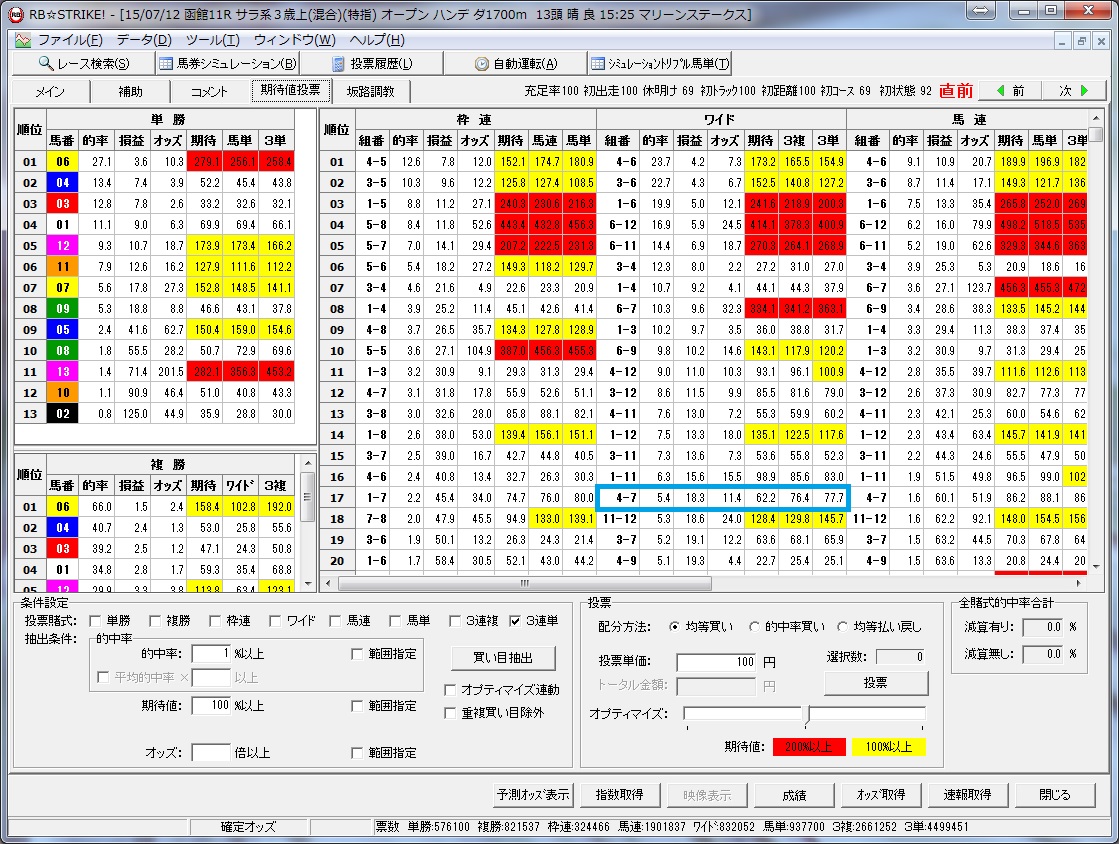Minimize the inner child window
1119x844 pixels.
click(1063, 41)
